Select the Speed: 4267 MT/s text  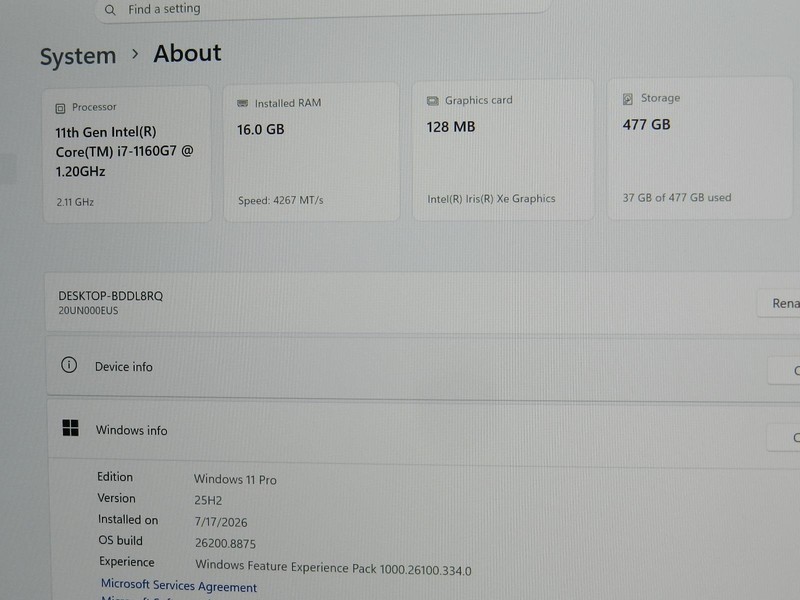coord(281,201)
